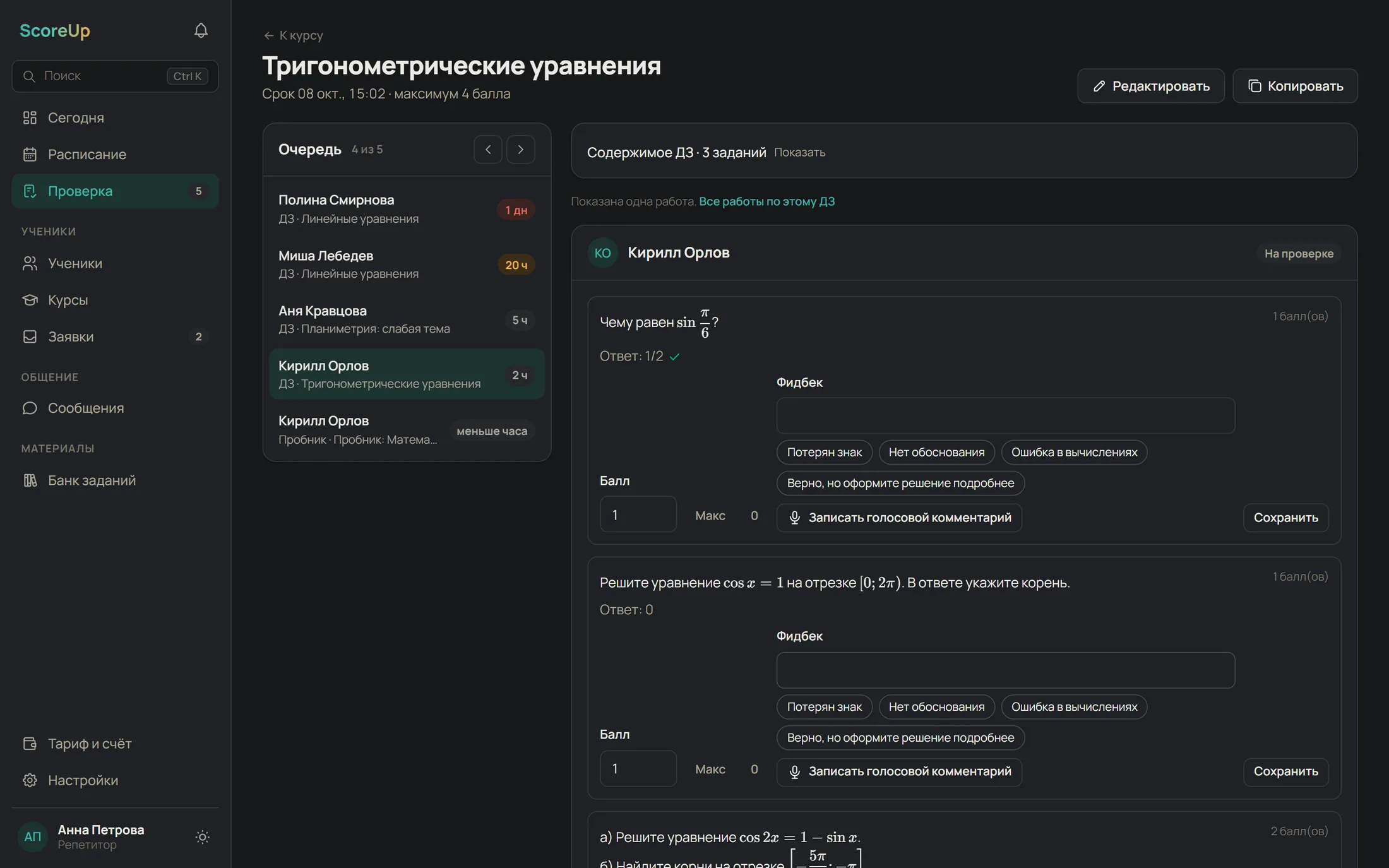Open Расписание in sidebar
The image size is (1389, 868).
tap(115, 154)
